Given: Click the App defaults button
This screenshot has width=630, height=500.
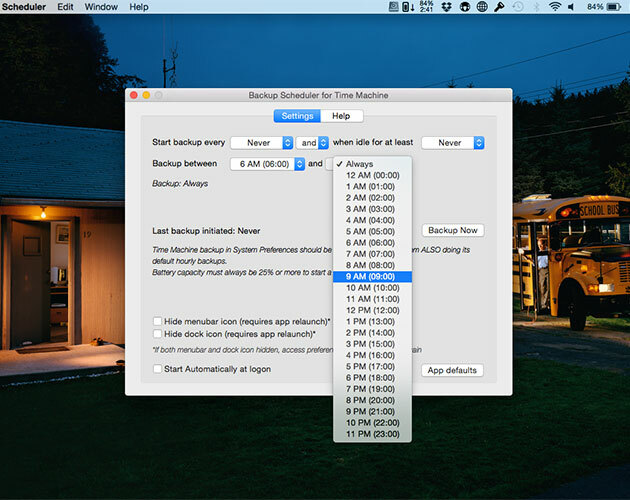Looking at the screenshot, I should click(x=452, y=370).
